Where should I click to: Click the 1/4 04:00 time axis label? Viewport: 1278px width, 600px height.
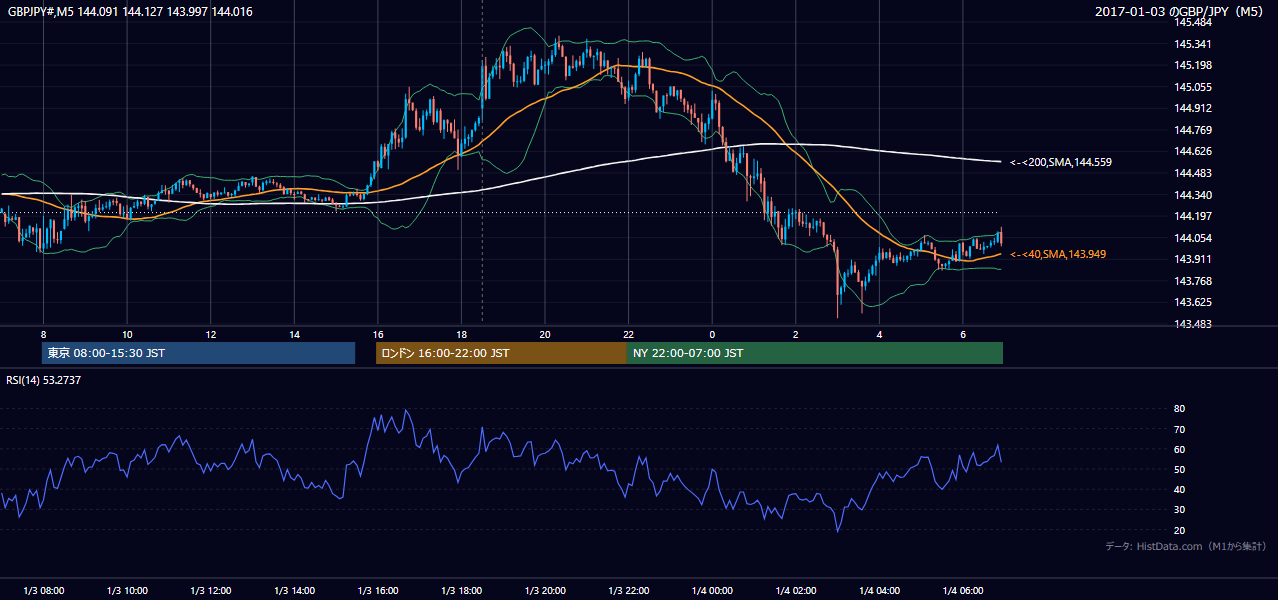(x=880, y=591)
